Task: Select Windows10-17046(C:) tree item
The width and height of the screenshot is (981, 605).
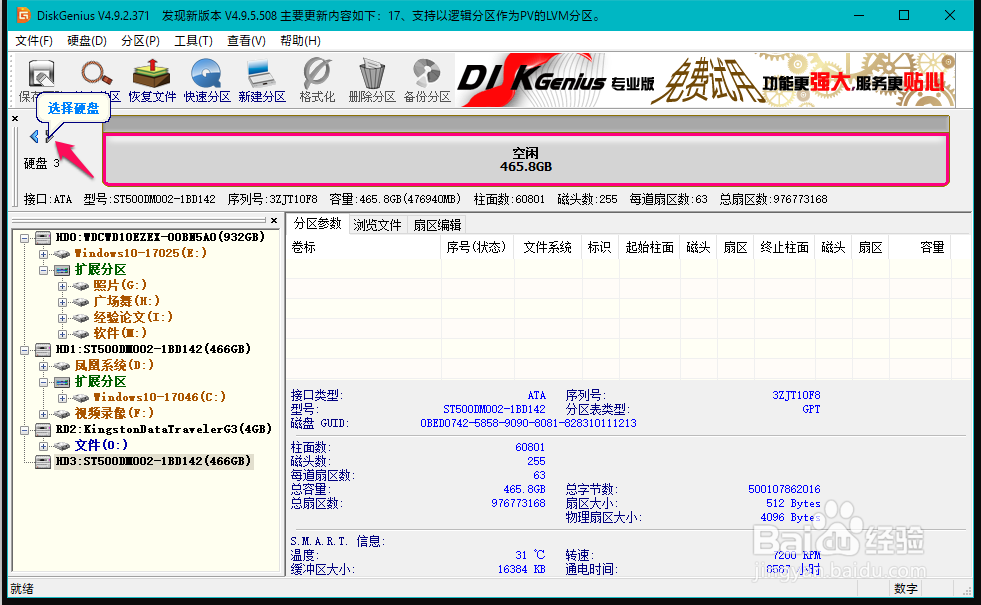Action: [160, 398]
